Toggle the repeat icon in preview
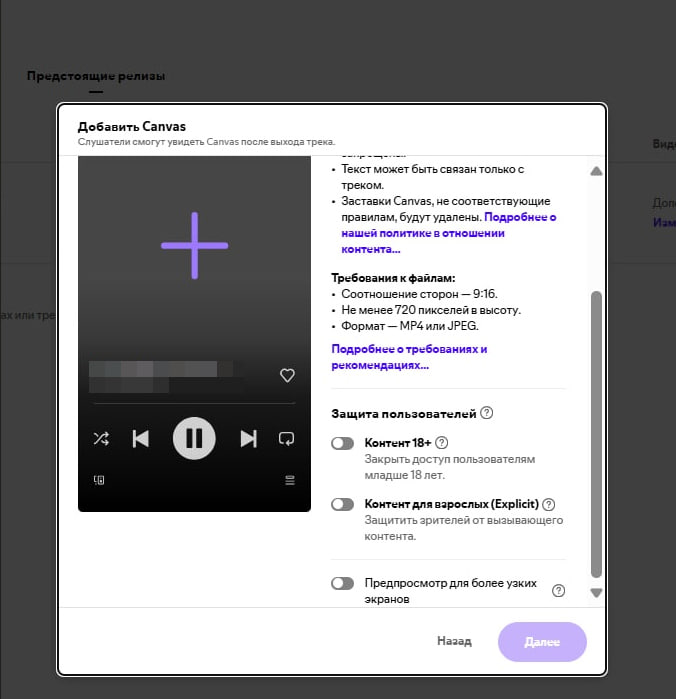This screenshot has height=699, width=676. [x=286, y=439]
